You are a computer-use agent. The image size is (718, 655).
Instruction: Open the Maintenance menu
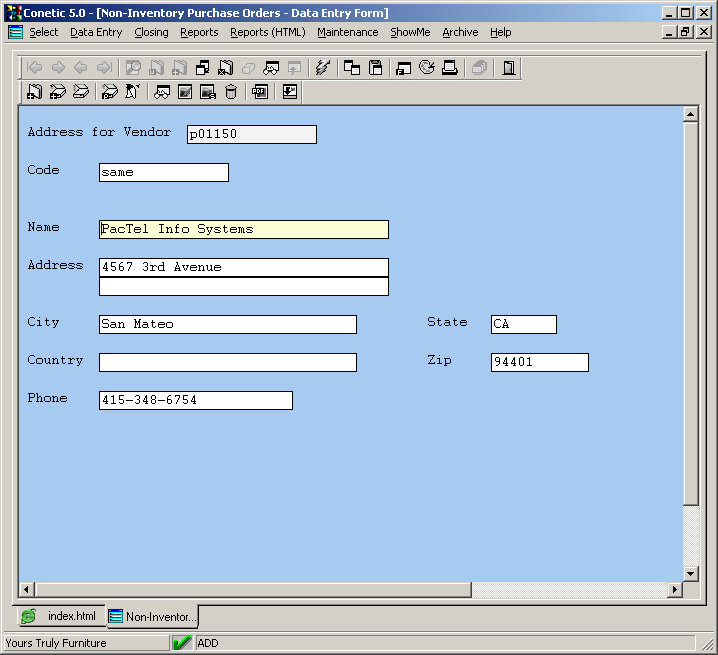point(347,32)
